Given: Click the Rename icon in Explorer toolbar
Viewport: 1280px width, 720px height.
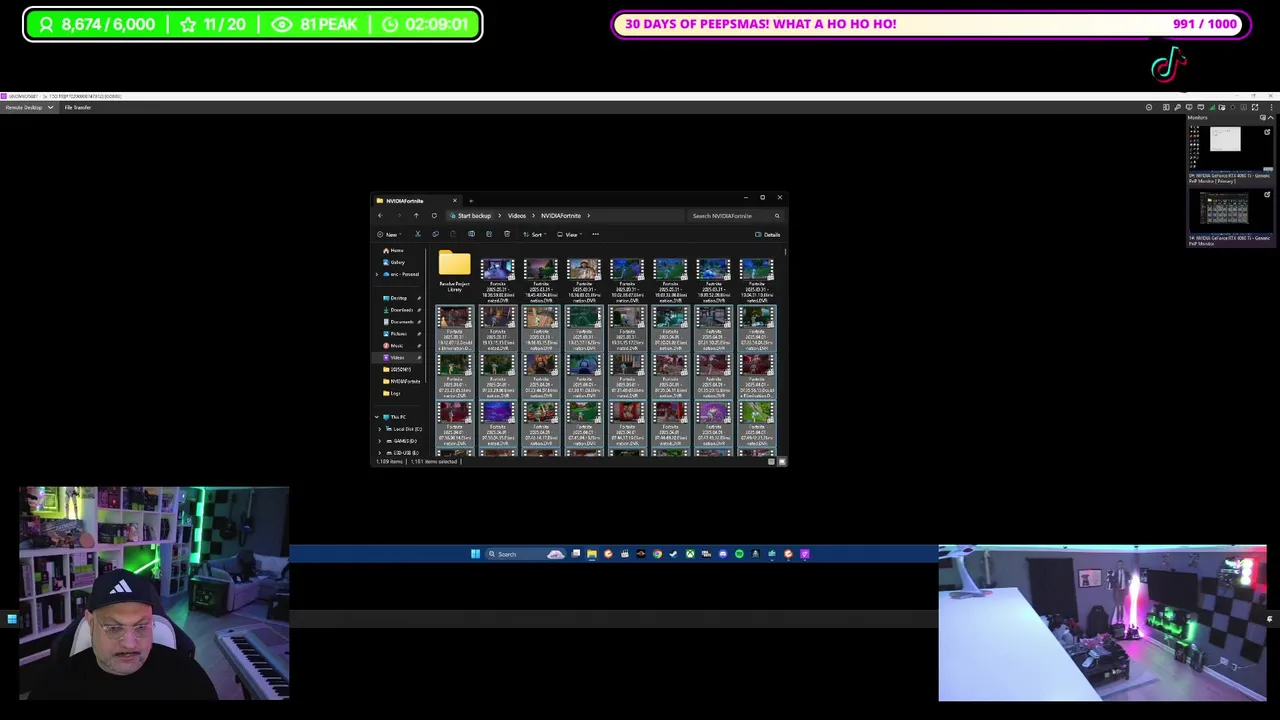Looking at the screenshot, I should (471, 234).
